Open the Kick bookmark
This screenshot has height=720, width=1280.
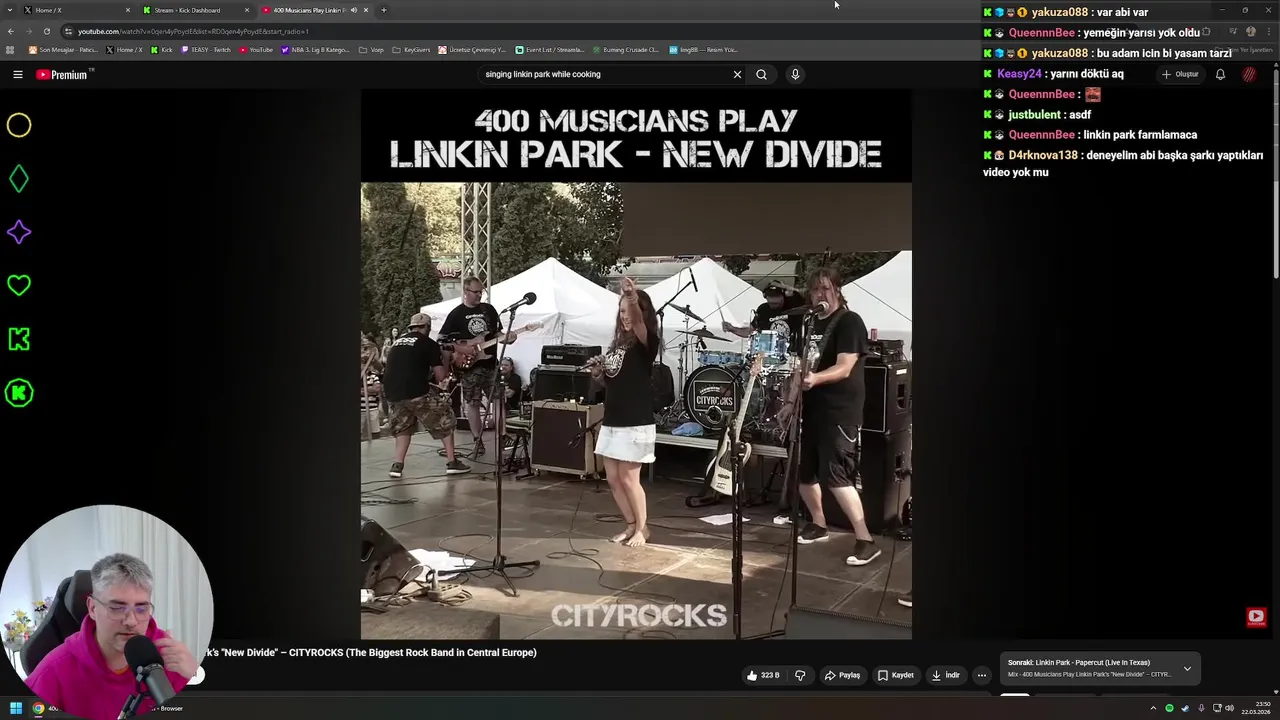162,50
